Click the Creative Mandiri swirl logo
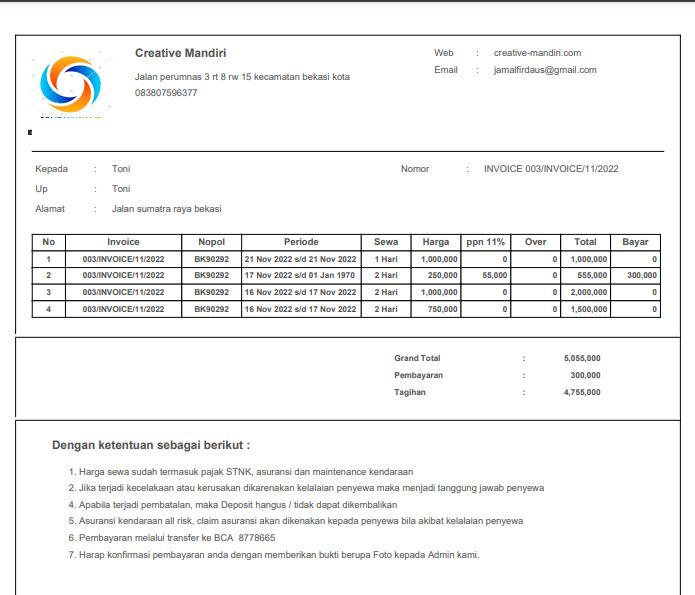695x595 pixels. (70, 84)
